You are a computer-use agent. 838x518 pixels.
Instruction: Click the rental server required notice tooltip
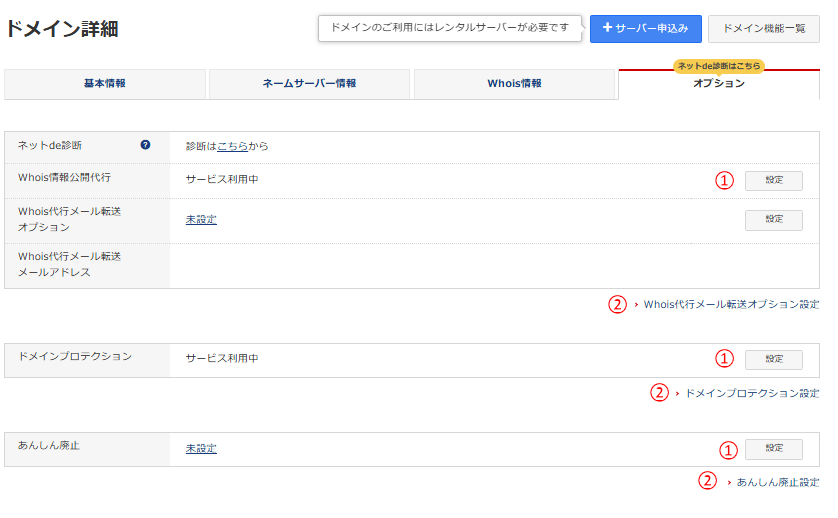(x=449, y=28)
